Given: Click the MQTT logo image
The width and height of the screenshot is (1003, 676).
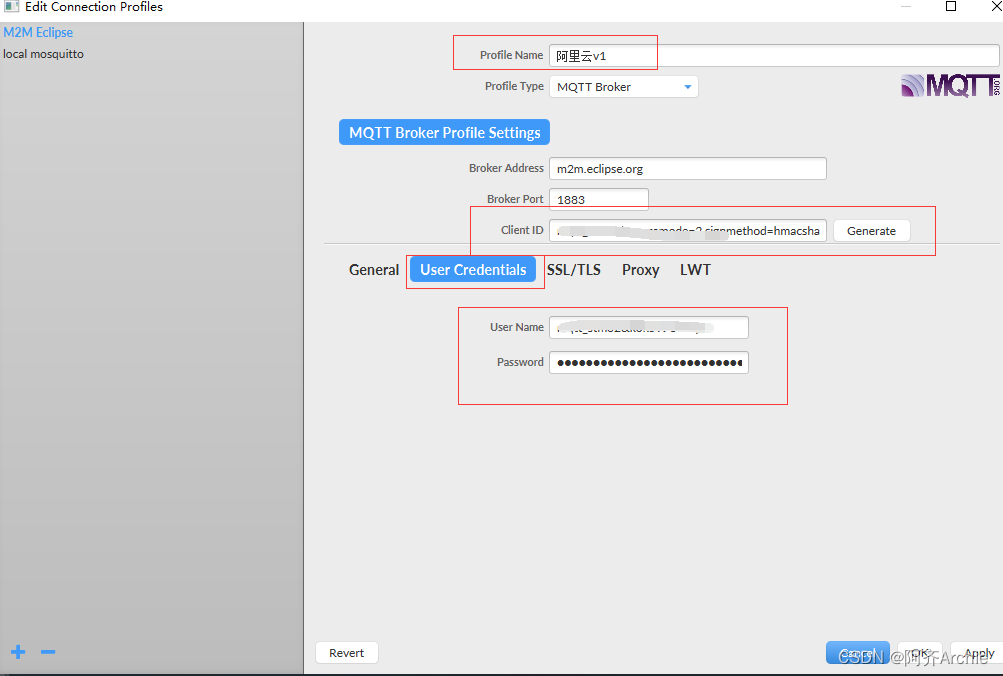Looking at the screenshot, I should coord(950,85).
